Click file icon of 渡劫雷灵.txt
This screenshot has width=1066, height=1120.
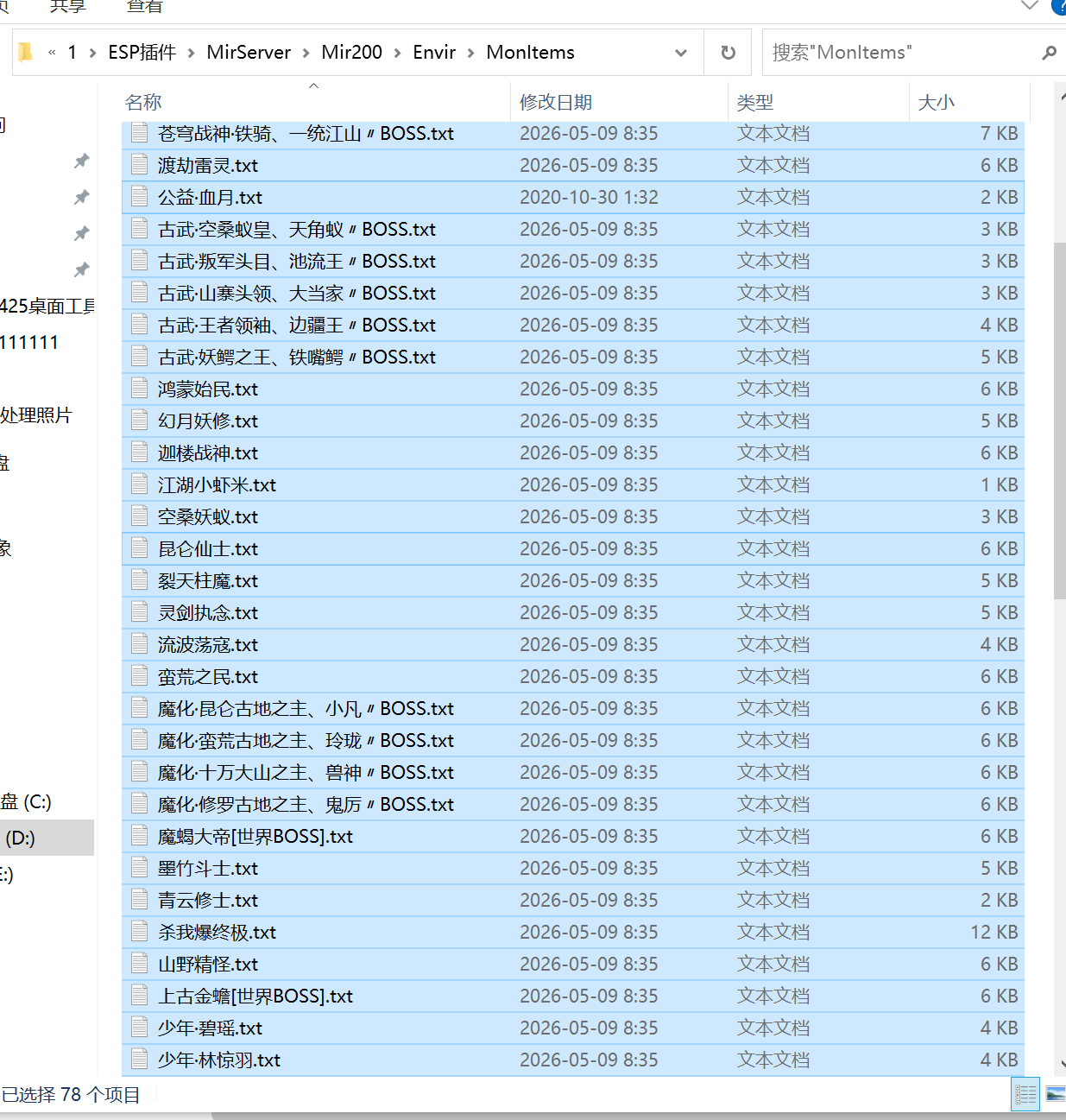click(139, 164)
